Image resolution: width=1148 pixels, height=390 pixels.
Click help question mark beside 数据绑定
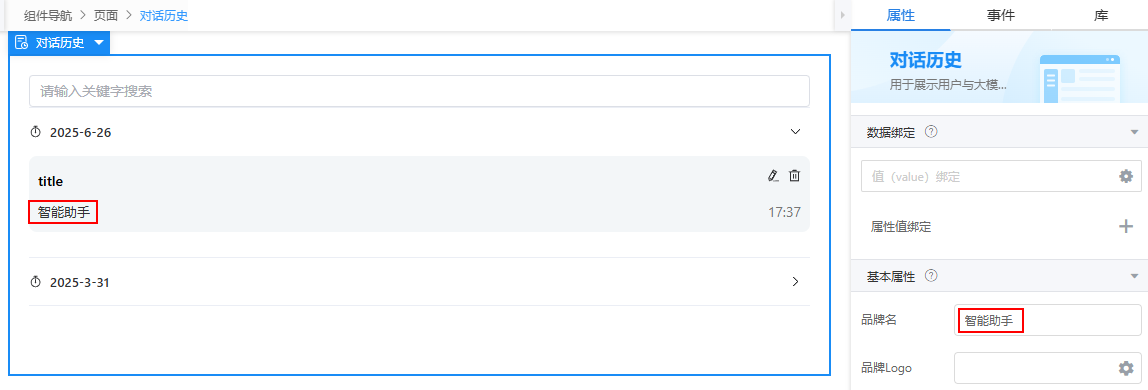(931, 132)
